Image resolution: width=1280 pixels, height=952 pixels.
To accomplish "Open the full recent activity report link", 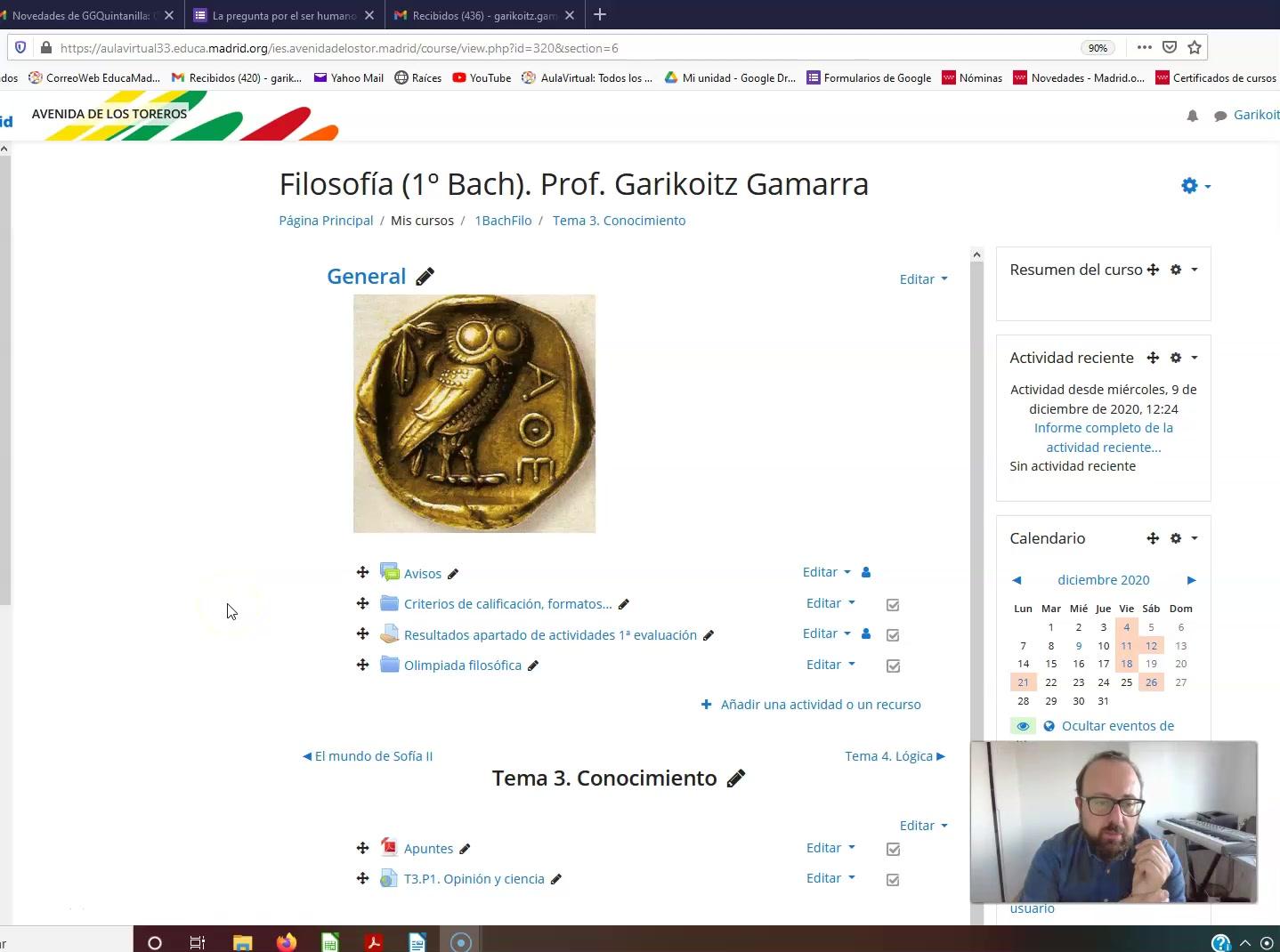I will point(1104,438).
